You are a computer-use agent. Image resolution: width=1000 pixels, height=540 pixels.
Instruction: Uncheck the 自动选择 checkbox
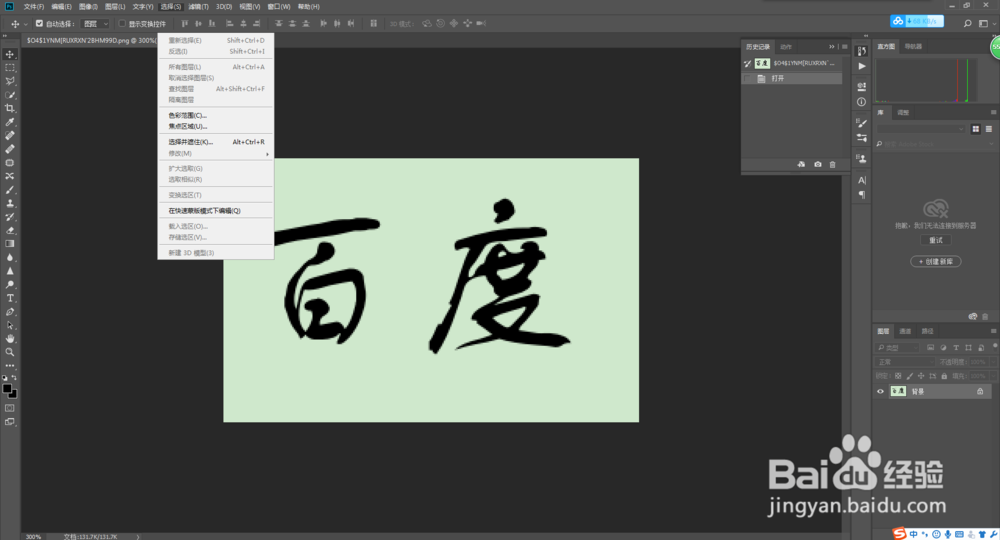pyautogui.click(x=39, y=24)
